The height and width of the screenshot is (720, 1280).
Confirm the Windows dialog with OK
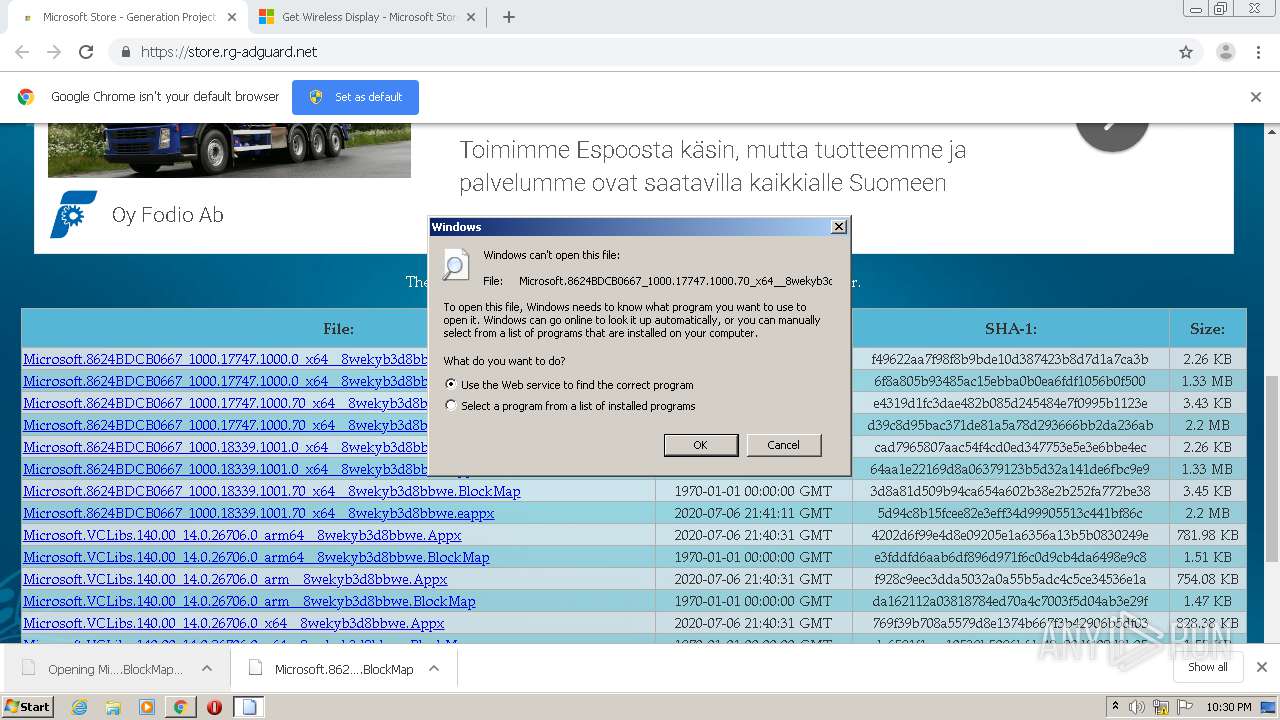point(701,445)
